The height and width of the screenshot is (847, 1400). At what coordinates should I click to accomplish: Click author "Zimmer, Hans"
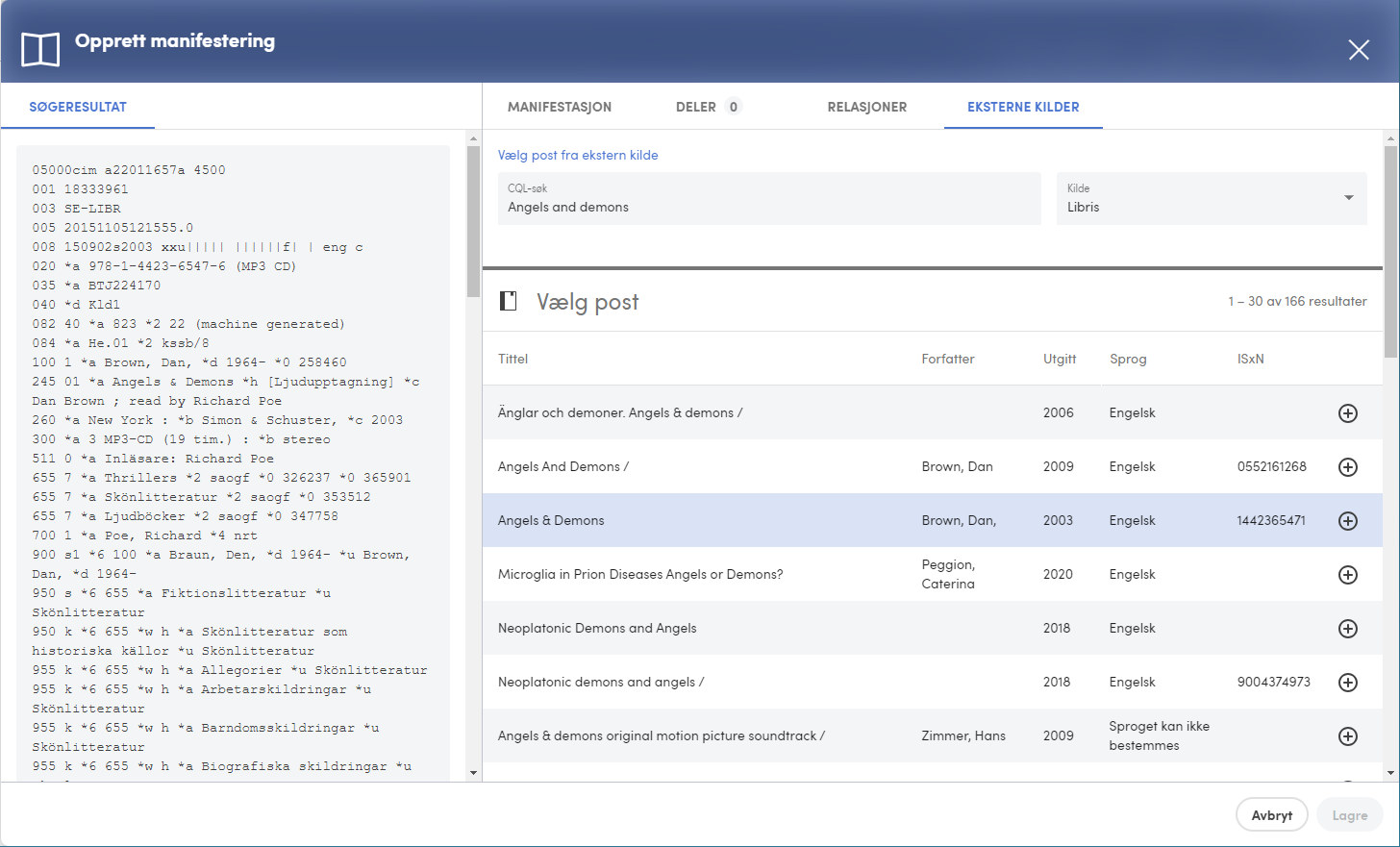(963, 735)
